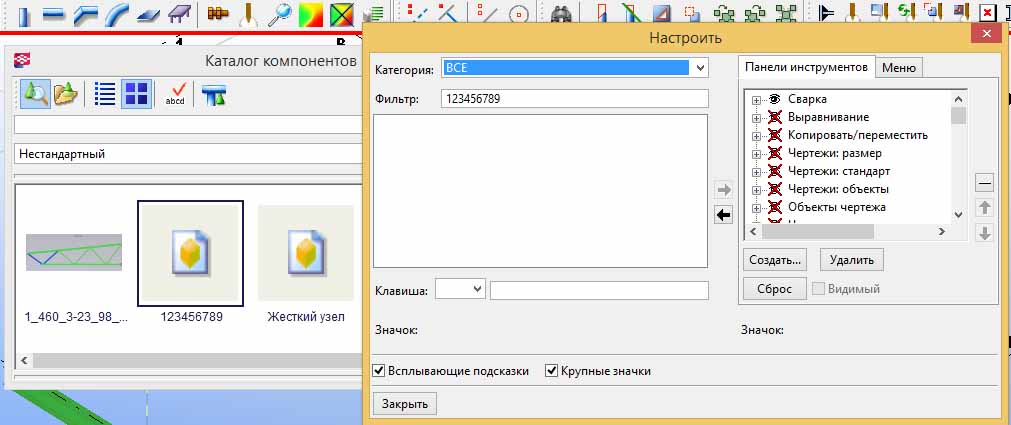Viewport: 1011px width, 425px height.
Task: Click the Закрыть button
Action: click(x=405, y=404)
